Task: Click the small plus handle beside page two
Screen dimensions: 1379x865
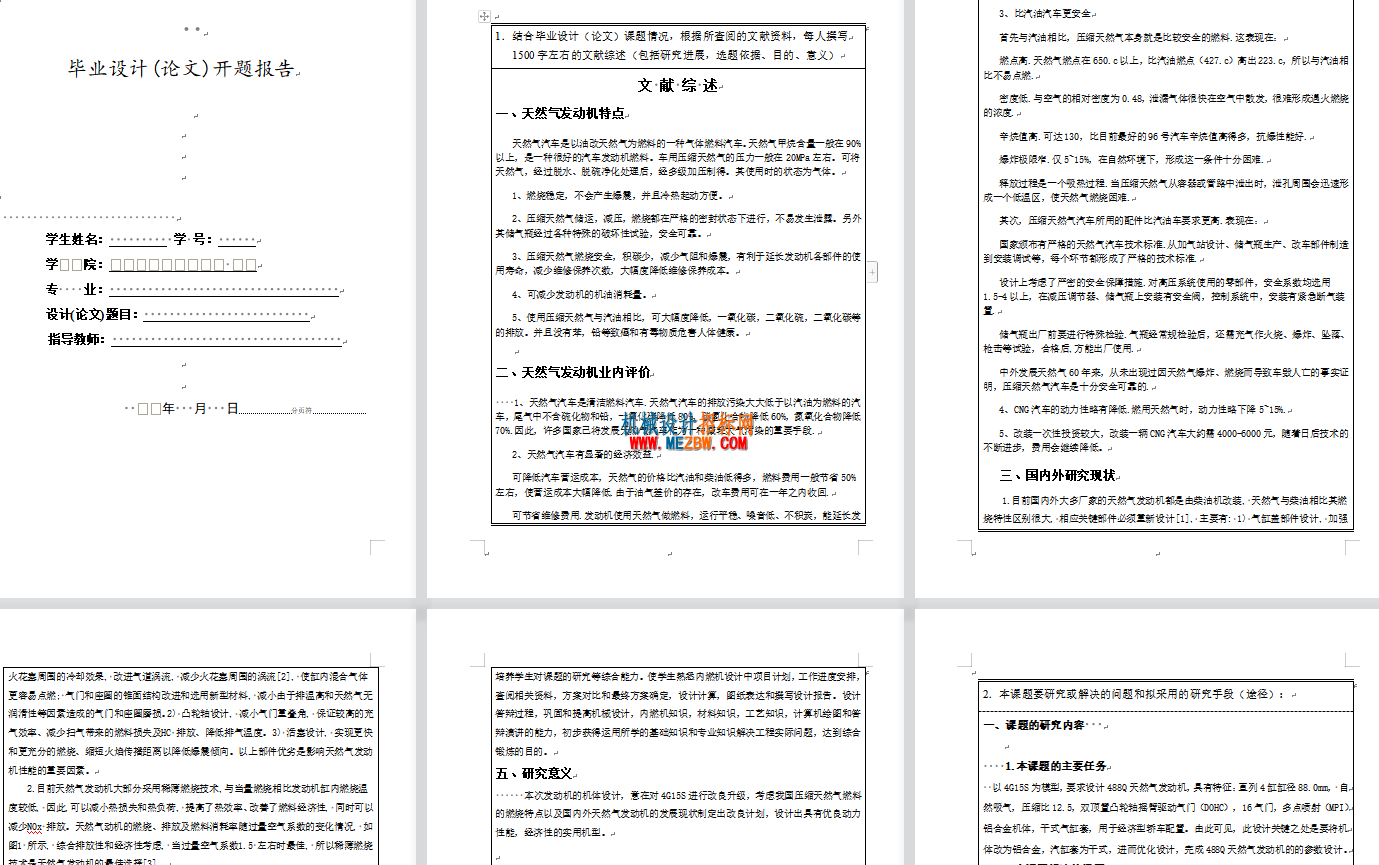Action: point(874,271)
